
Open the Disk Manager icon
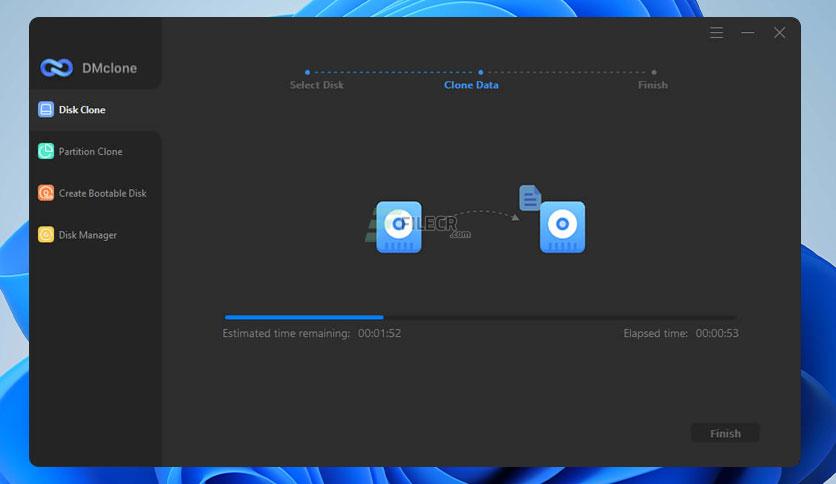pos(46,235)
